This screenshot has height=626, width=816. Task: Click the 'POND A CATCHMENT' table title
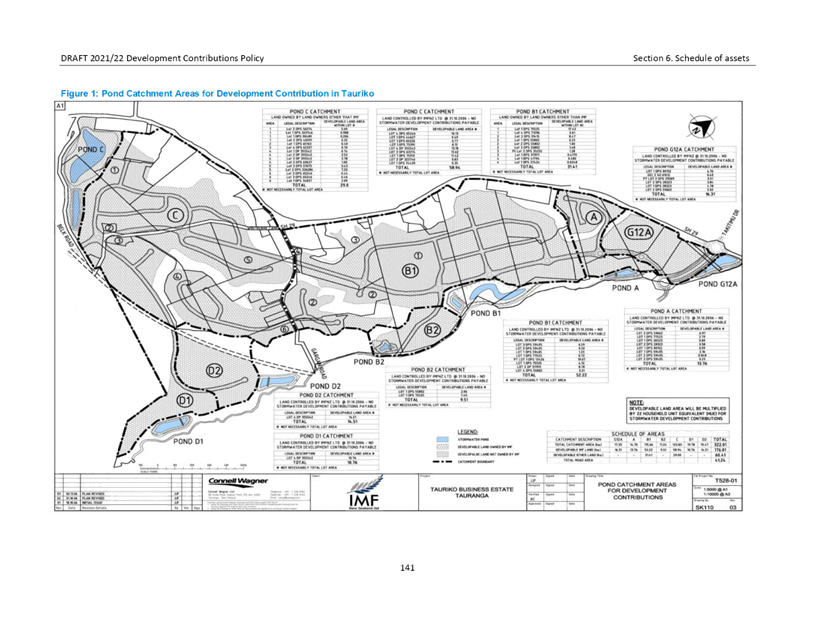(x=676, y=311)
